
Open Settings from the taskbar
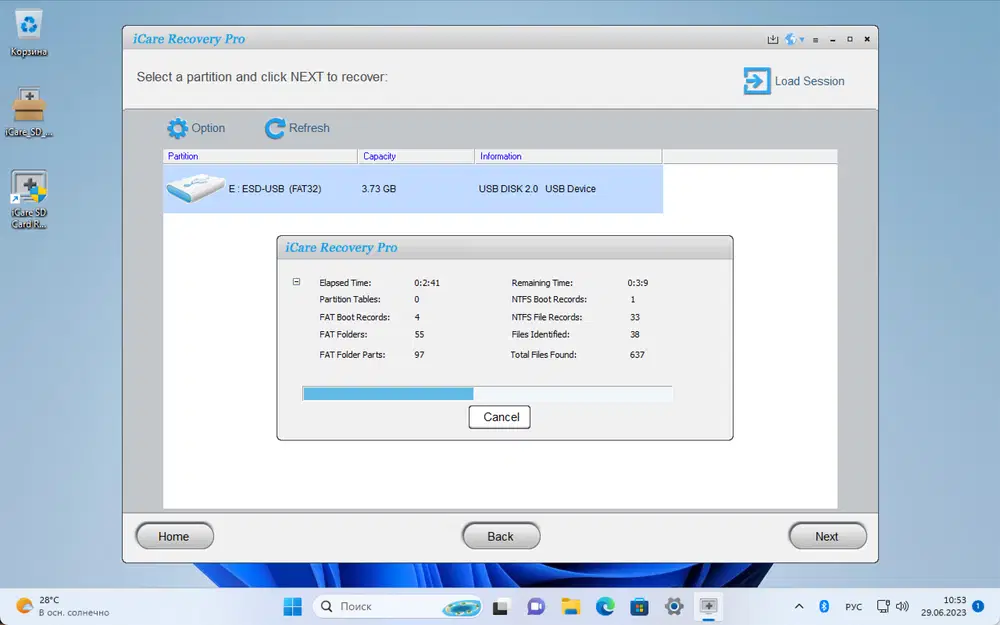(x=673, y=607)
